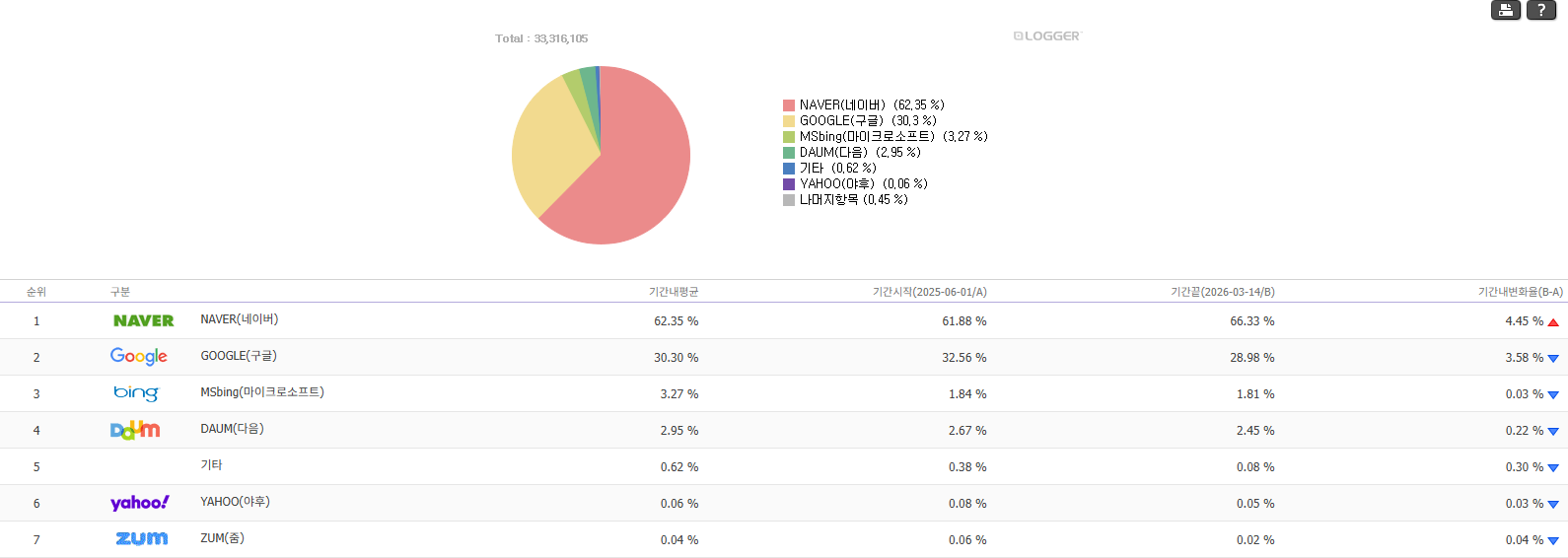Image resolution: width=1568 pixels, height=558 pixels.
Task: Click the 순위 column header
Action: click(36, 292)
